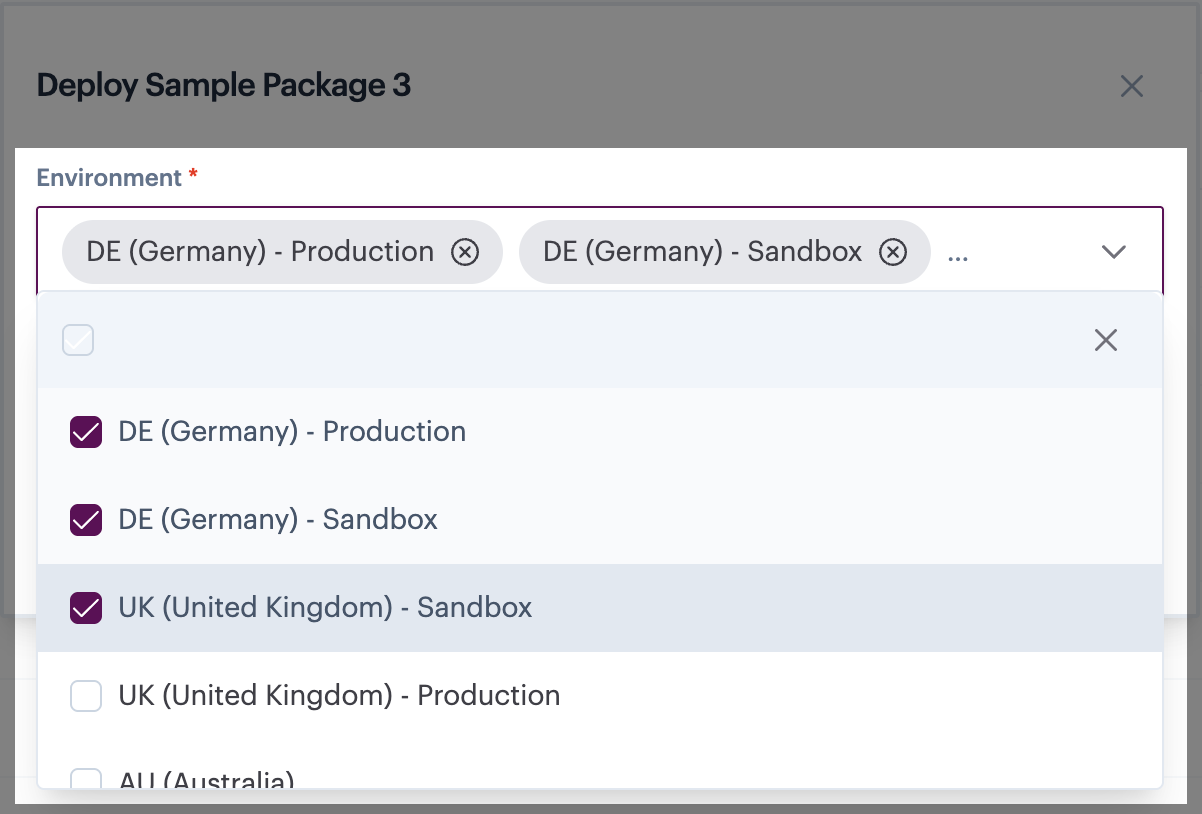This screenshot has width=1202, height=814.
Task: Select the AU (Australia) option text
Action: point(206,780)
